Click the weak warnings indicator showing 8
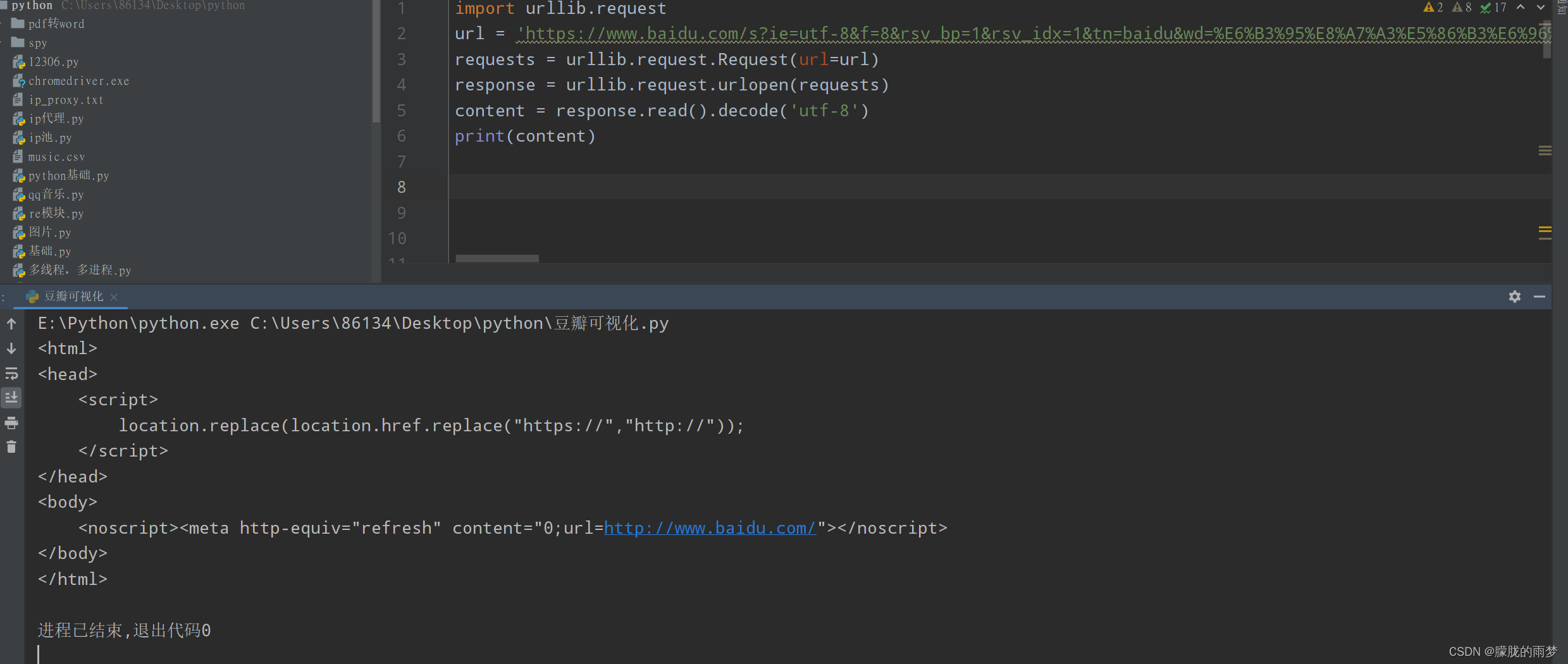Image resolution: width=1568 pixels, height=664 pixels. click(x=1461, y=8)
